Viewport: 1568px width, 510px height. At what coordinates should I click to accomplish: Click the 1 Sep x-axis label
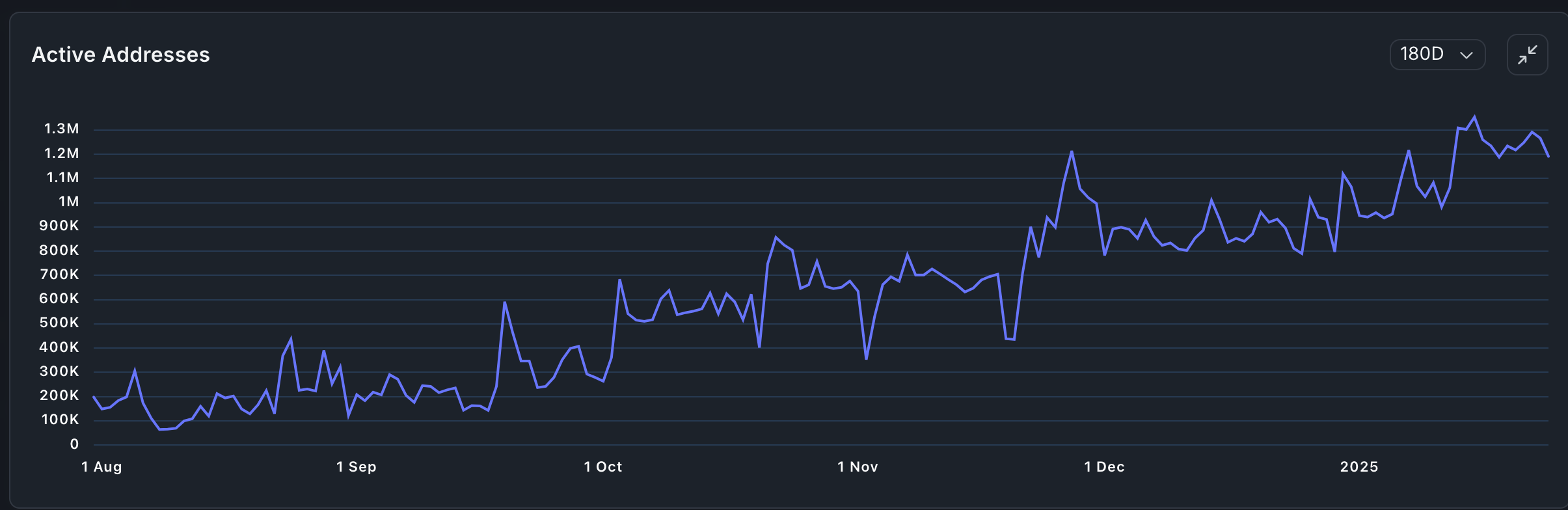[x=357, y=467]
